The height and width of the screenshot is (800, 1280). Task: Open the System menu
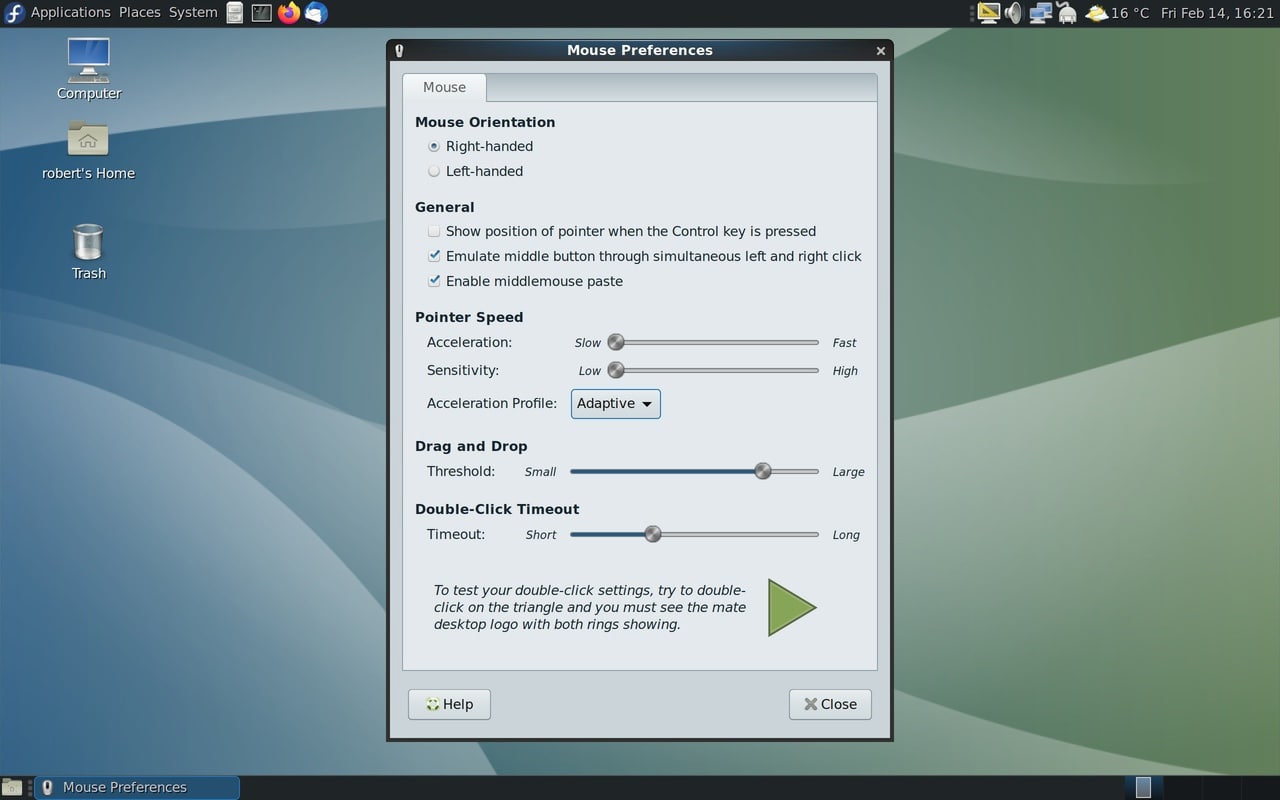pos(192,13)
